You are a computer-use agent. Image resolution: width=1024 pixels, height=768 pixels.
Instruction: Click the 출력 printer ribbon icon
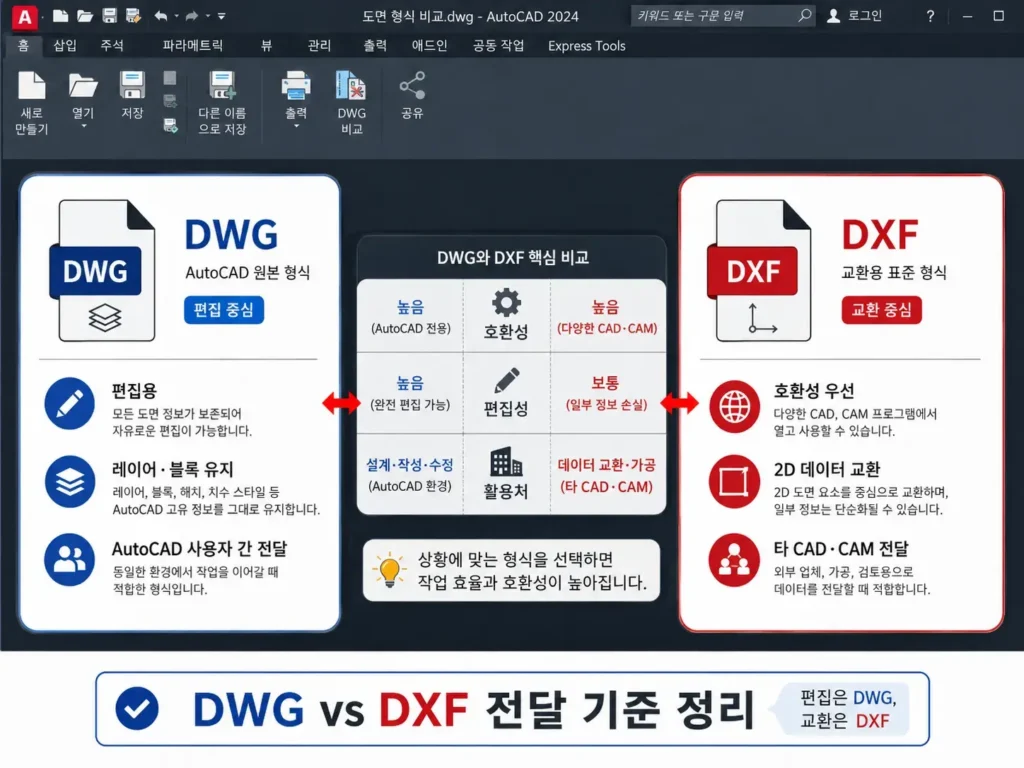[x=296, y=86]
